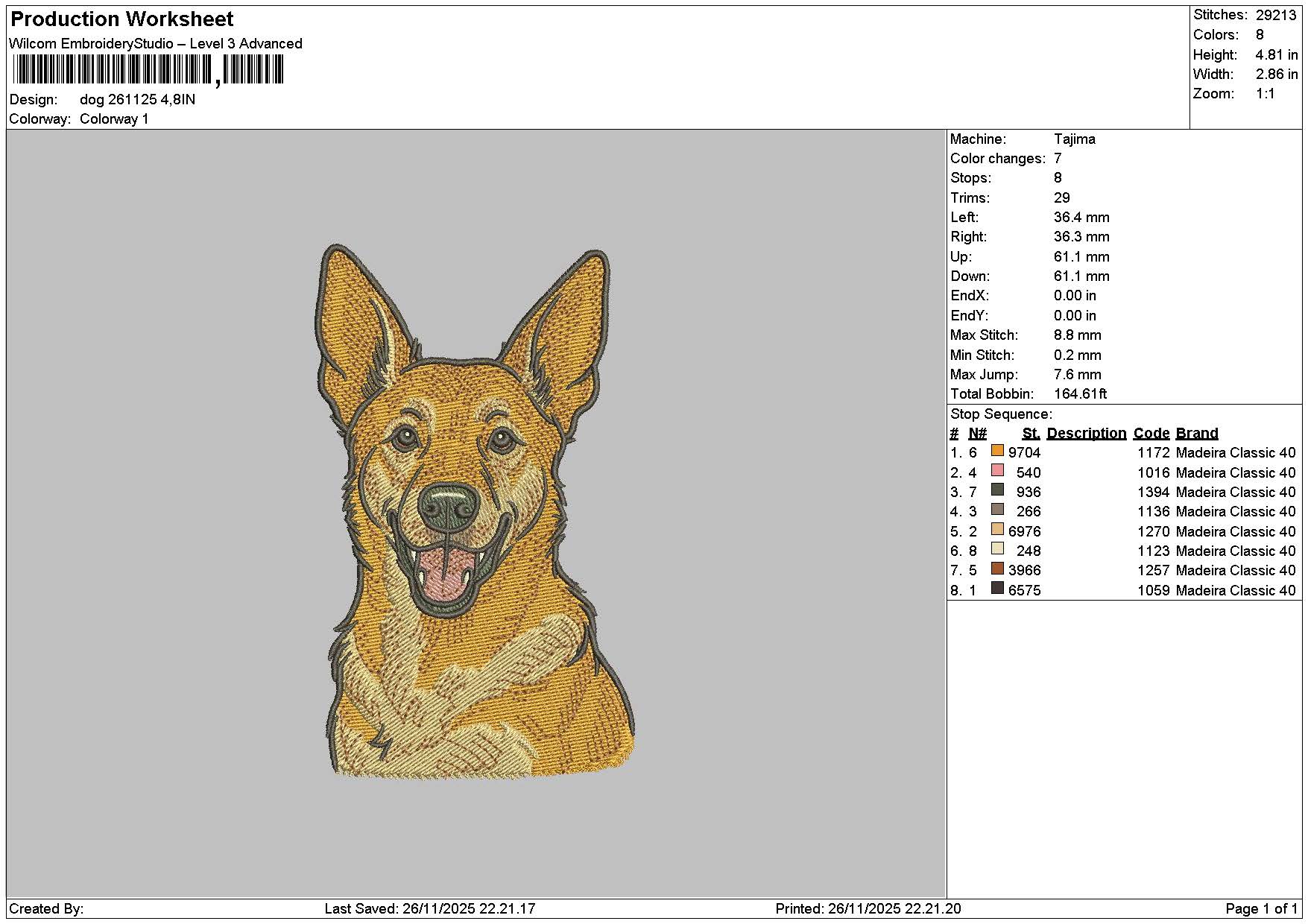Click the Left value 36.4 mm

coord(1081,217)
